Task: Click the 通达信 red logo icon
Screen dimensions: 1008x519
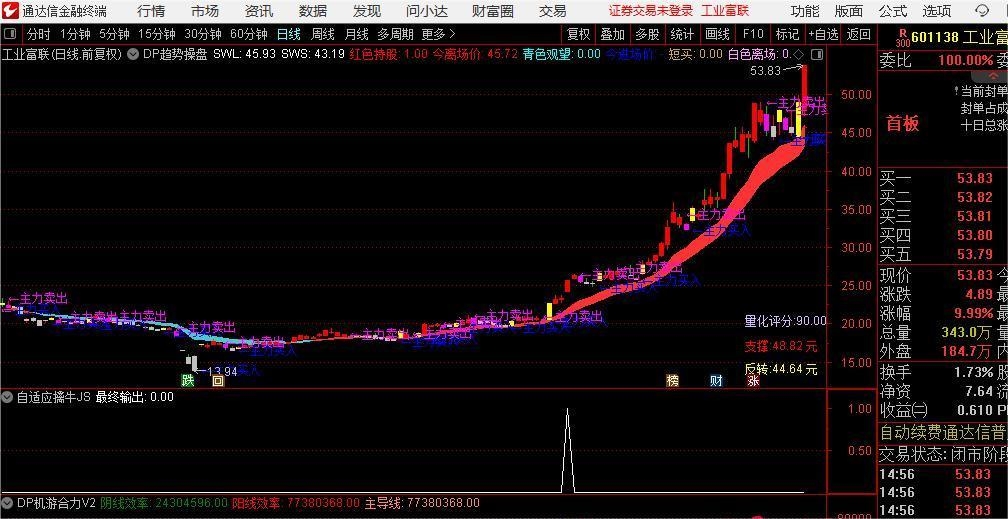Action: 10,10
